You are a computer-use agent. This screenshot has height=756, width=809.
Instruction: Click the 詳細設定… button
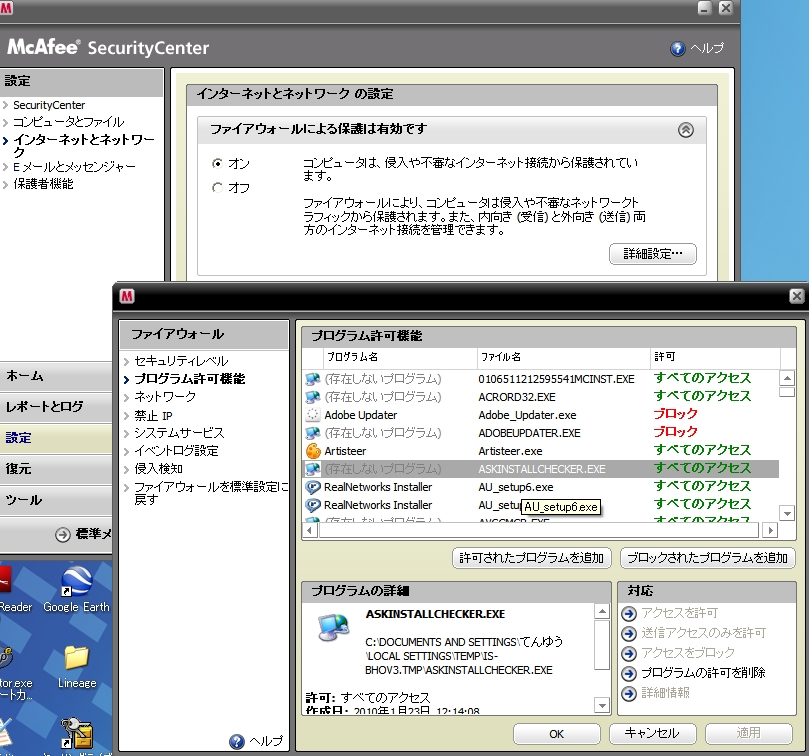pos(653,254)
